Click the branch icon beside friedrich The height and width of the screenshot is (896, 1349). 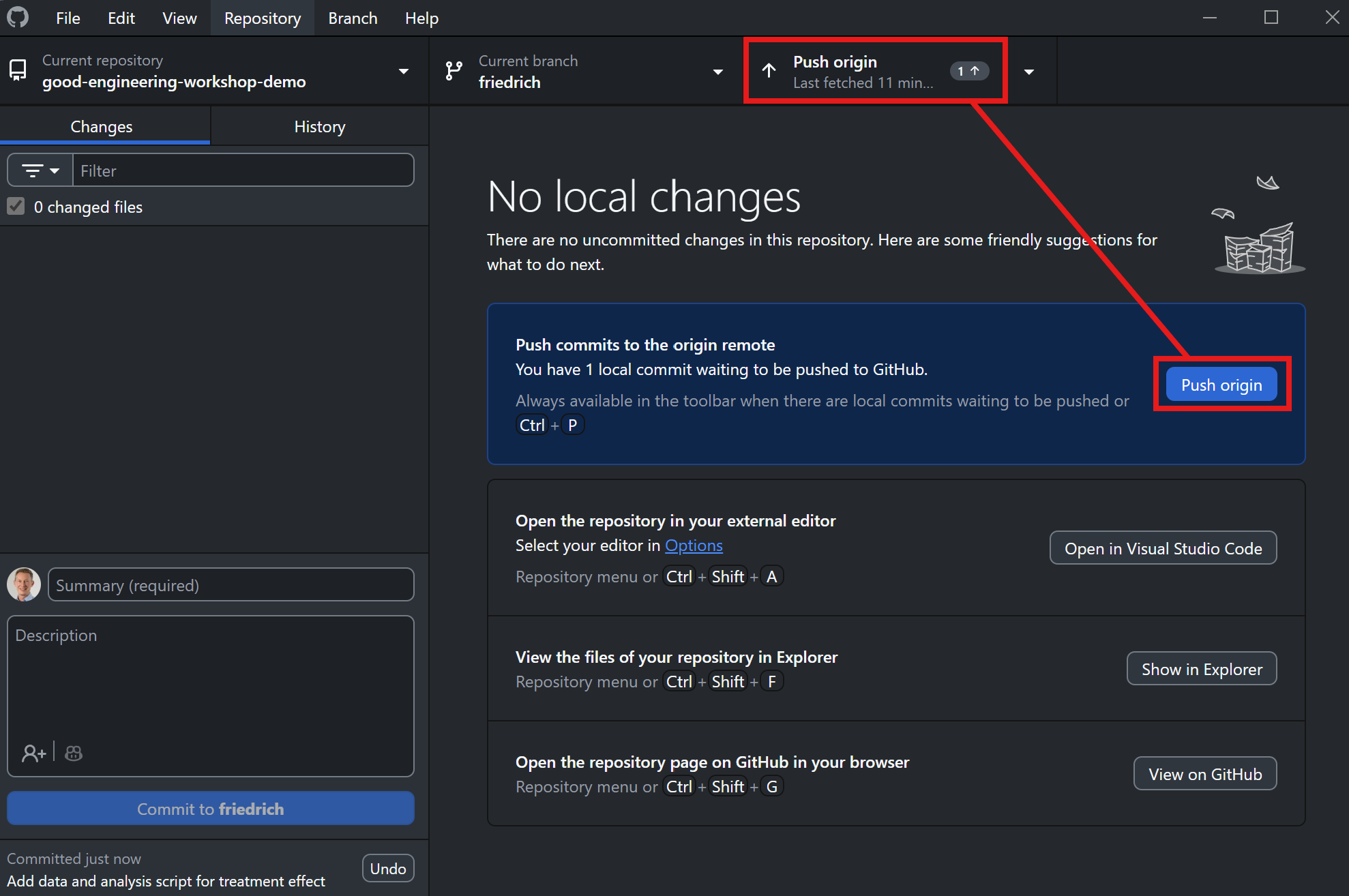tap(454, 71)
